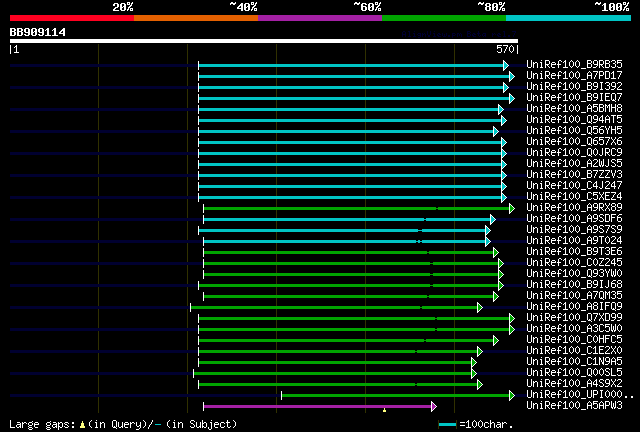Open hit UniRef100_Q94AT5

coord(574,120)
